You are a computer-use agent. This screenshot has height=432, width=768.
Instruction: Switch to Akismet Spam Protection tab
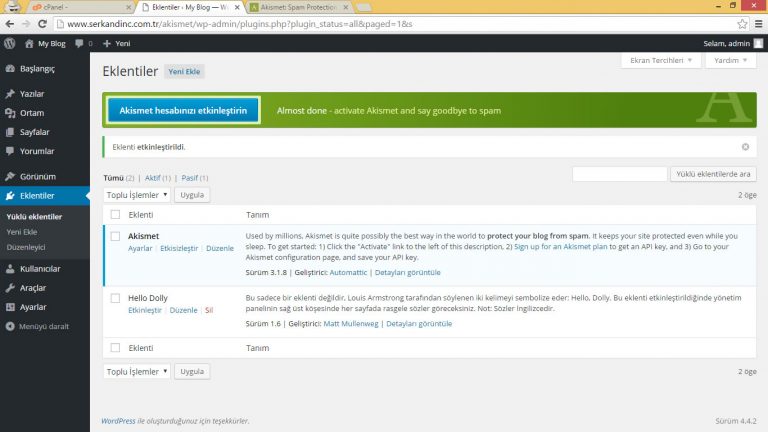point(299,7)
